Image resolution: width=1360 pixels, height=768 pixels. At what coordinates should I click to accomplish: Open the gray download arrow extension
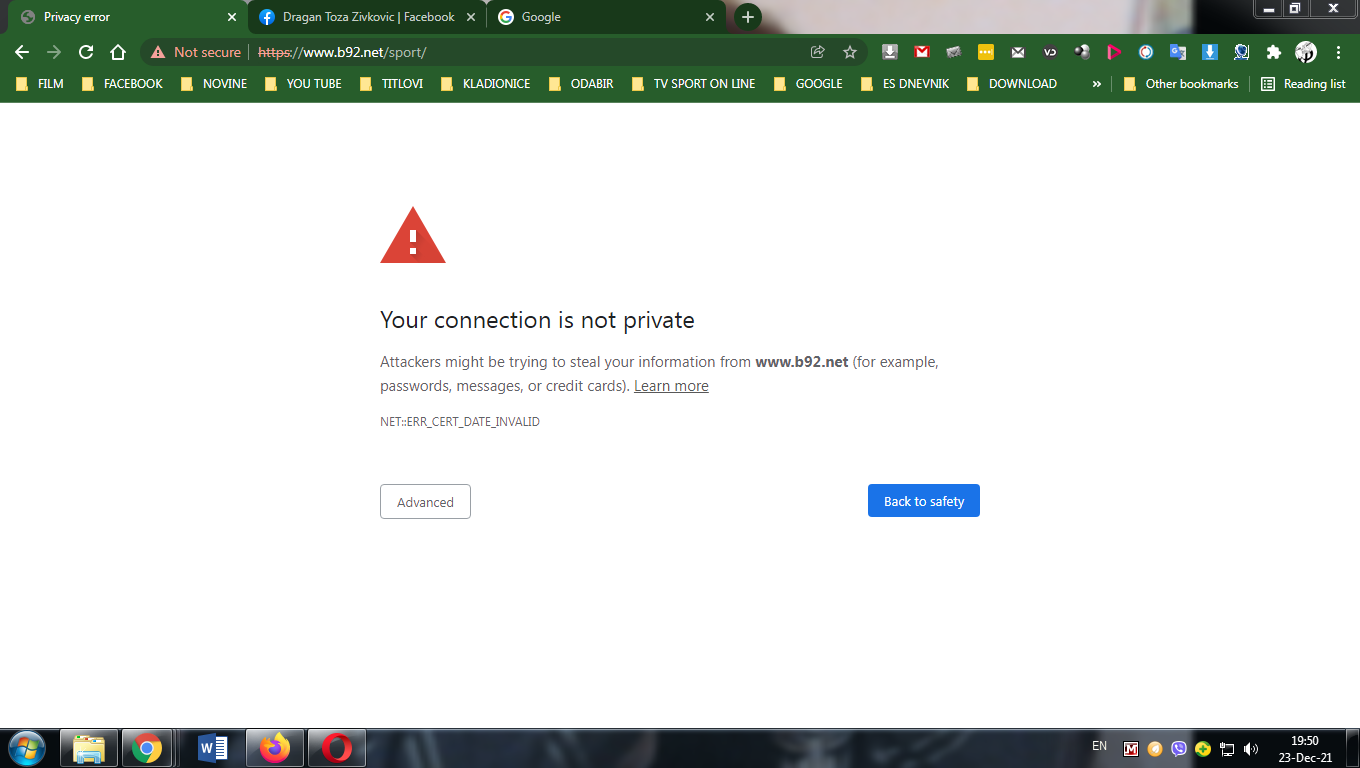(890, 52)
